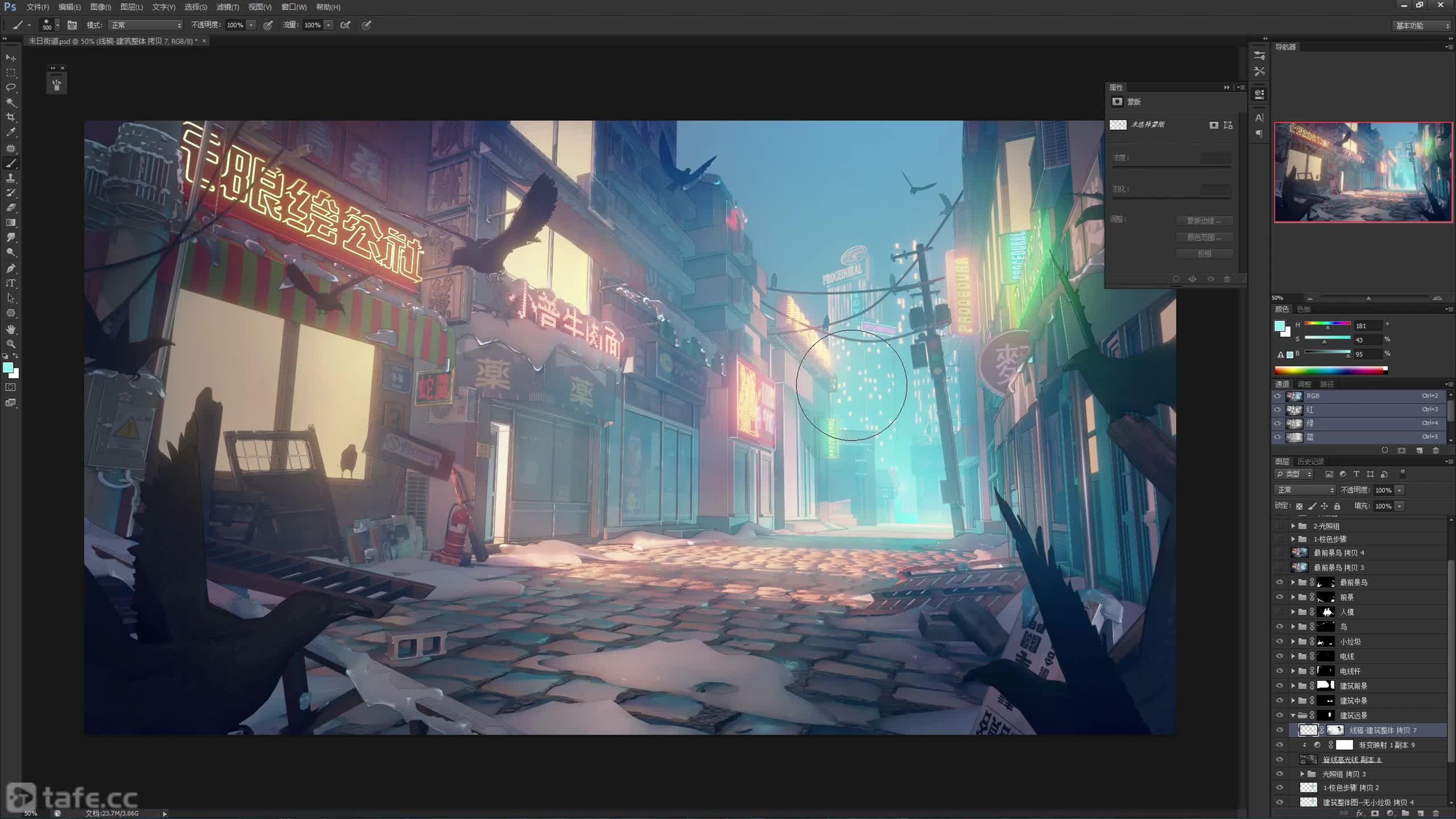Hide the 电线杆 group layer

[x=1280, y=671]
